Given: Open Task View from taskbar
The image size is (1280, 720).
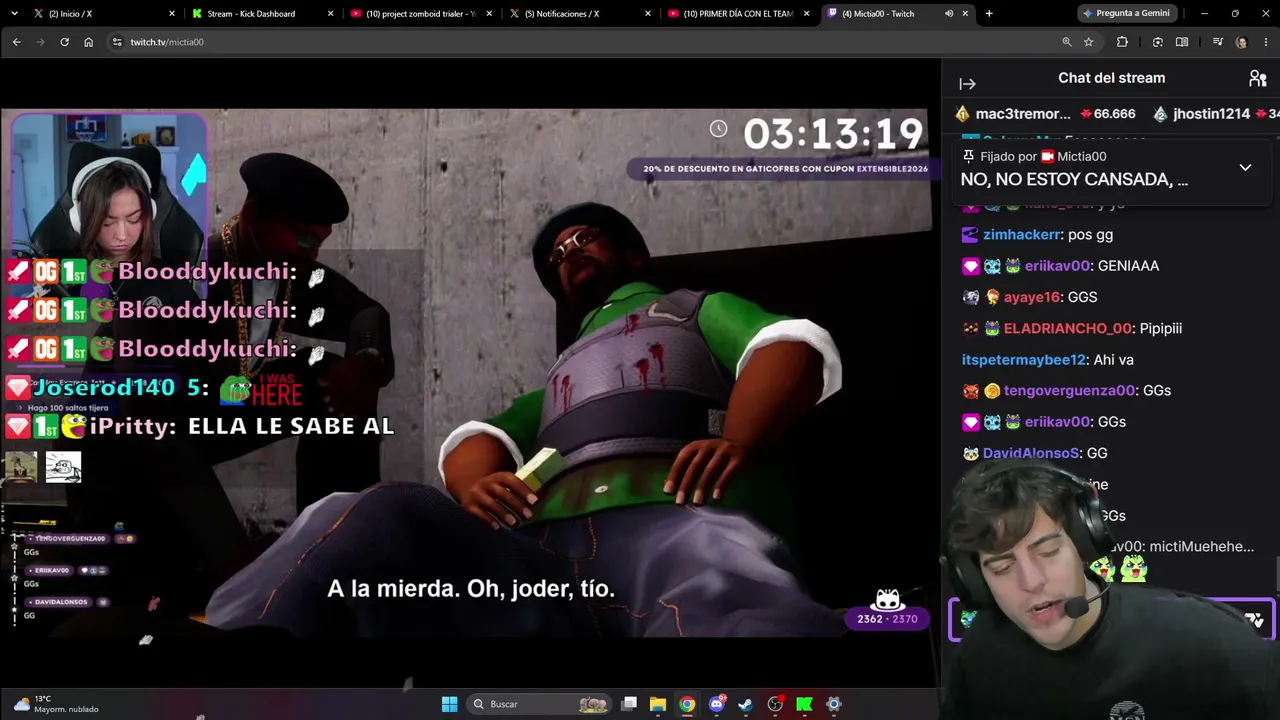Looking at the screenshot, I should (x=629, y=704).
